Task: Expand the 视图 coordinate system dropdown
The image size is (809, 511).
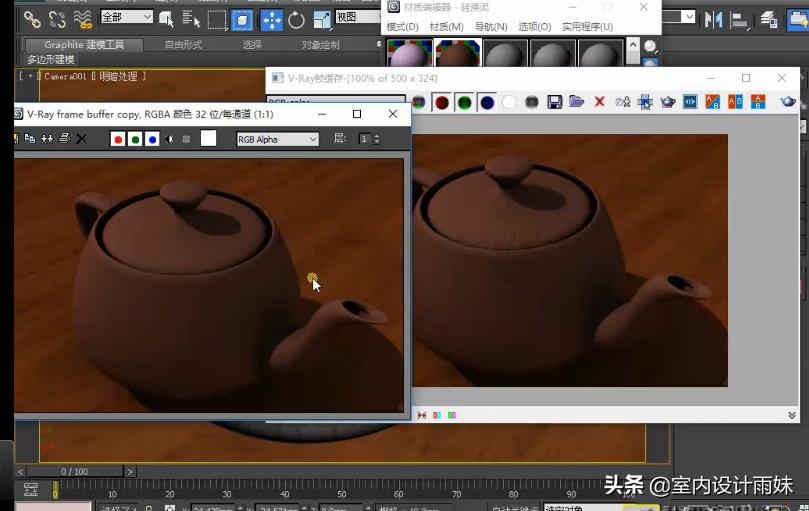Action: click(x=358, y=17)
